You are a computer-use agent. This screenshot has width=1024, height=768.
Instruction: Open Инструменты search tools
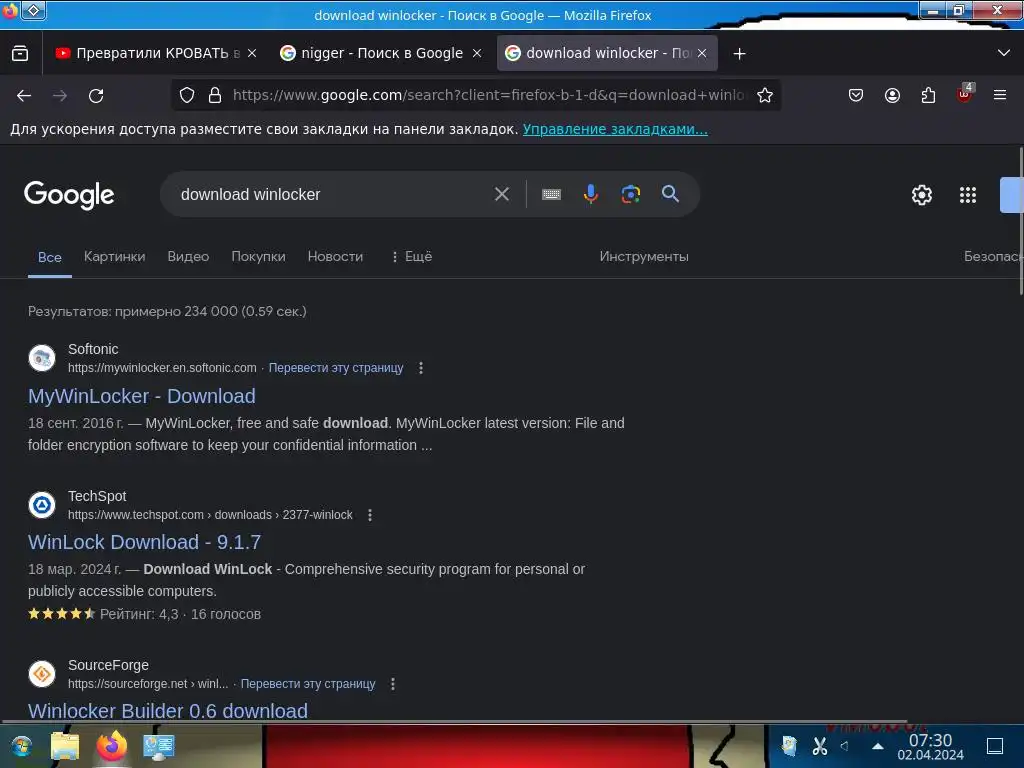click(x=644, y=256)
